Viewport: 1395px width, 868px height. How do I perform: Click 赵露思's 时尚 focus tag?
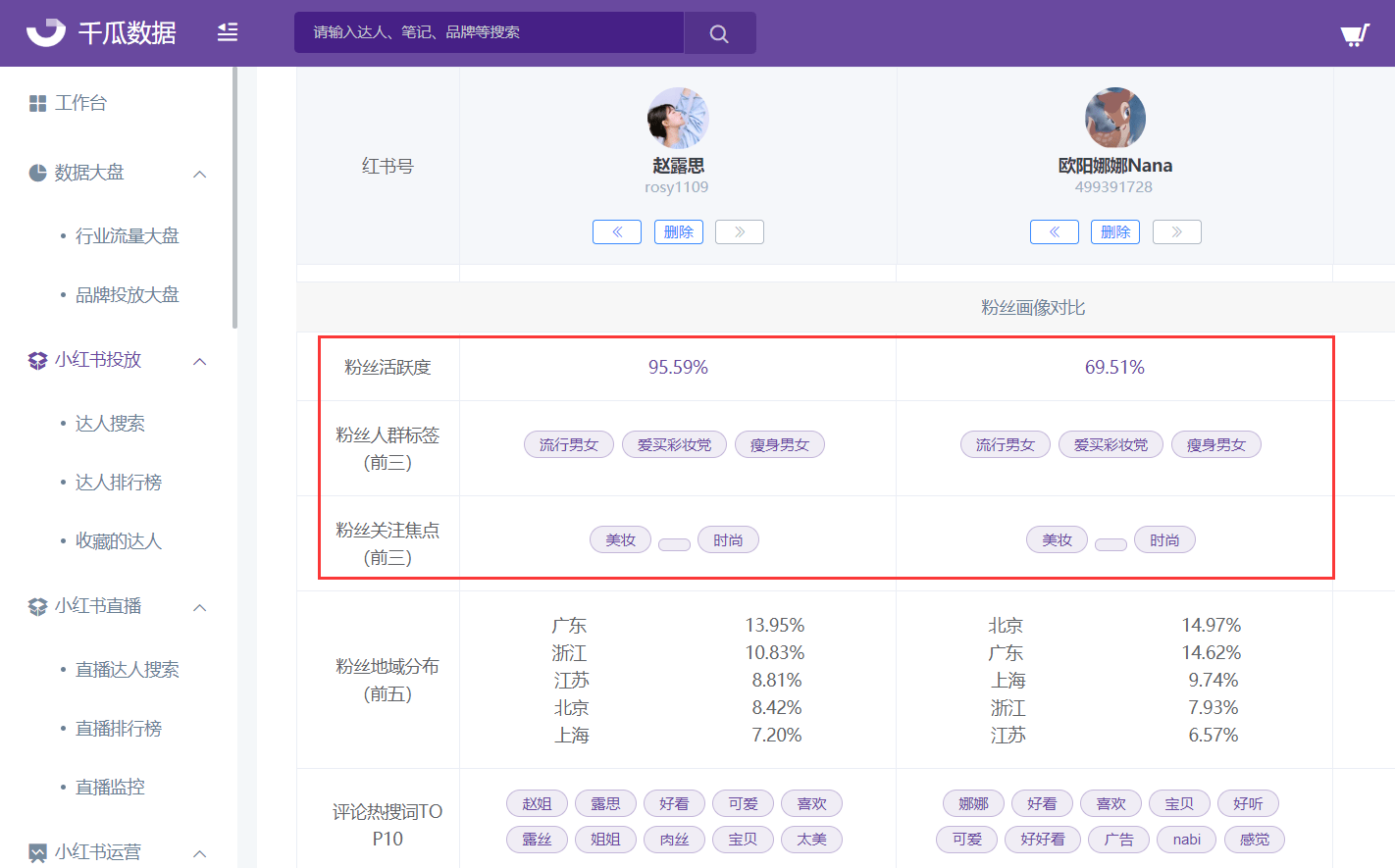[x=728, y=539]
